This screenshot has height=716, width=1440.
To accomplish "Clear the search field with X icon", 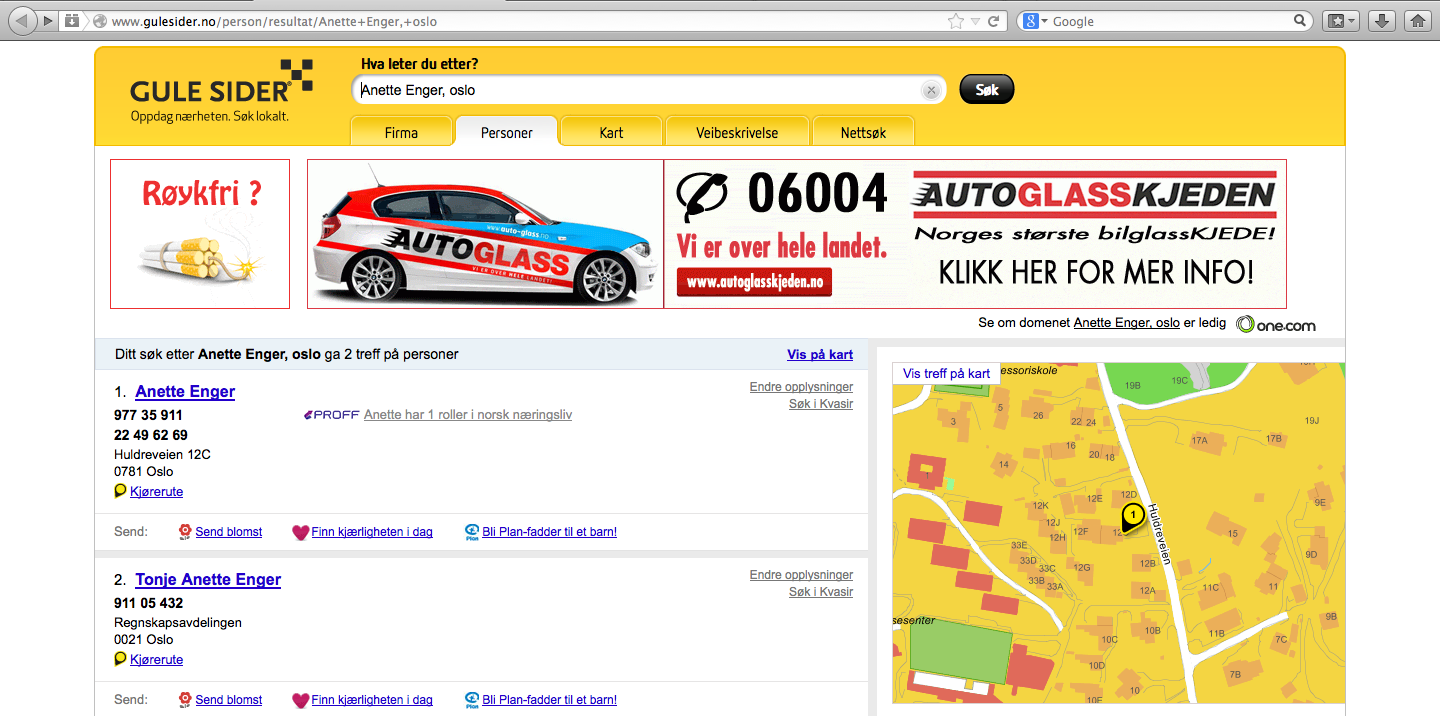I will (x=931, y=90).
